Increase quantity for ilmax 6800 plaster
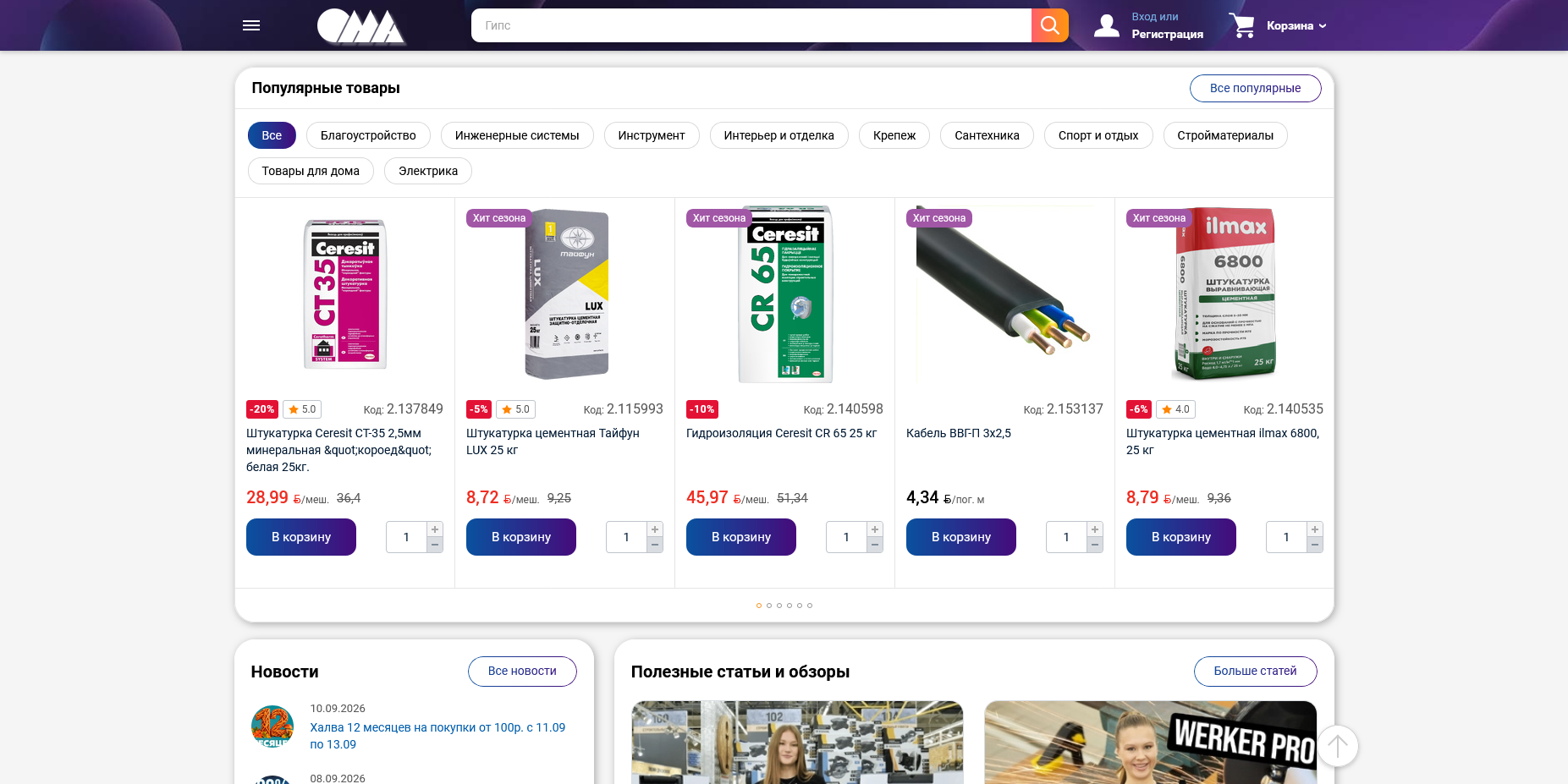The image size is (1568, 784). click(1315, 529)
